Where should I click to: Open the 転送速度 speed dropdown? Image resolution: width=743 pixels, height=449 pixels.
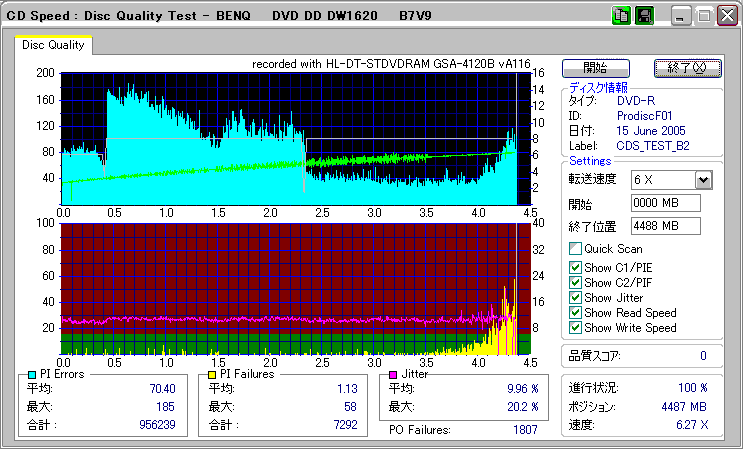(x=703, y=180)
